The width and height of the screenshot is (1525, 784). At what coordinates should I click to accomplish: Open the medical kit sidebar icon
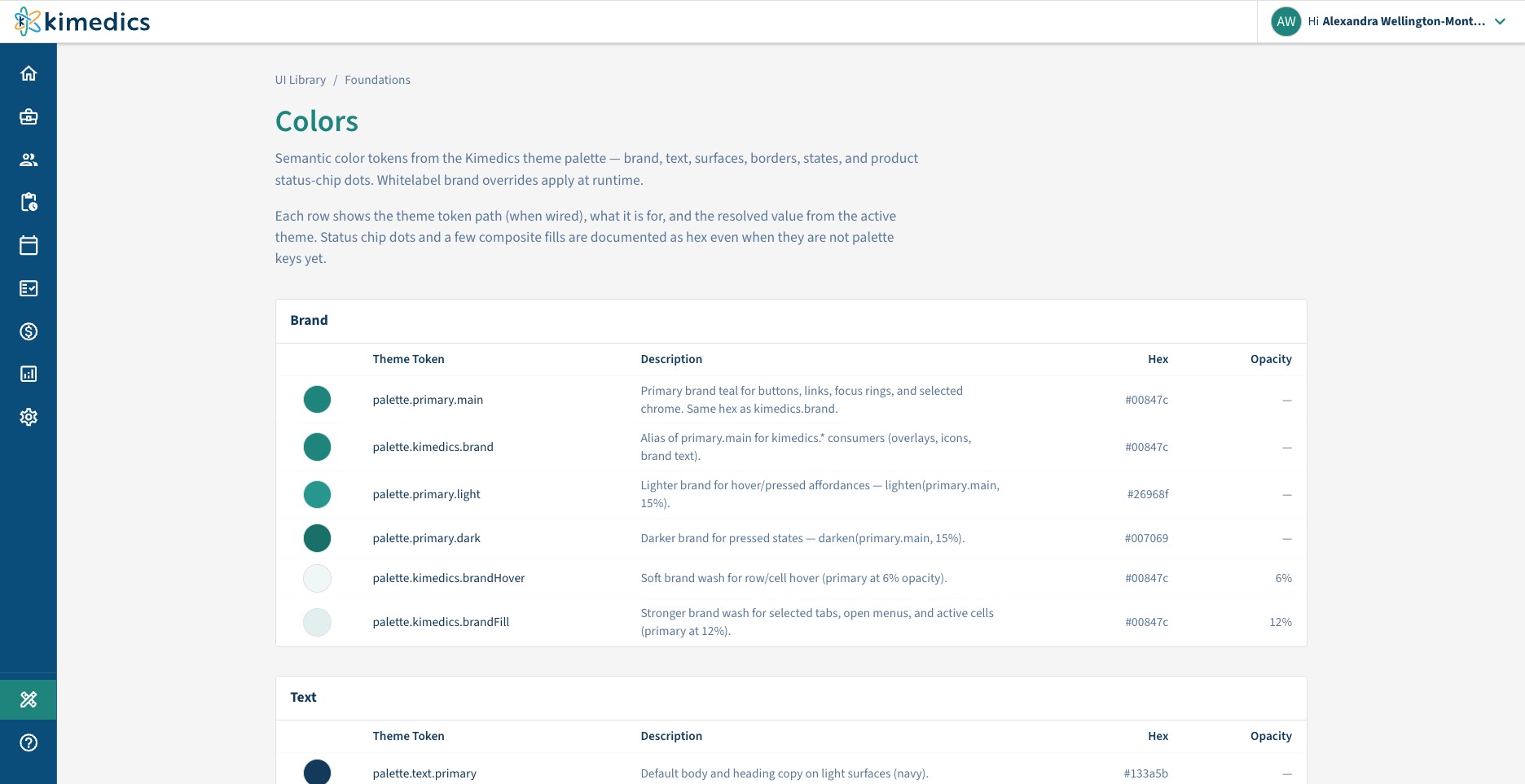click(x=29, y=117)
